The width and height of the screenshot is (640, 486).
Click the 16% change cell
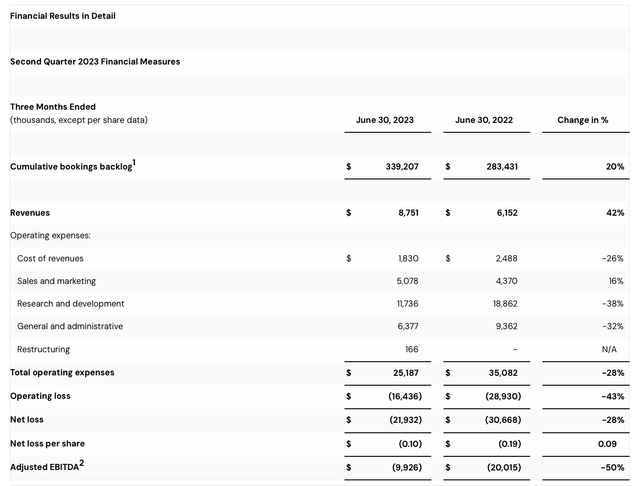616,281
